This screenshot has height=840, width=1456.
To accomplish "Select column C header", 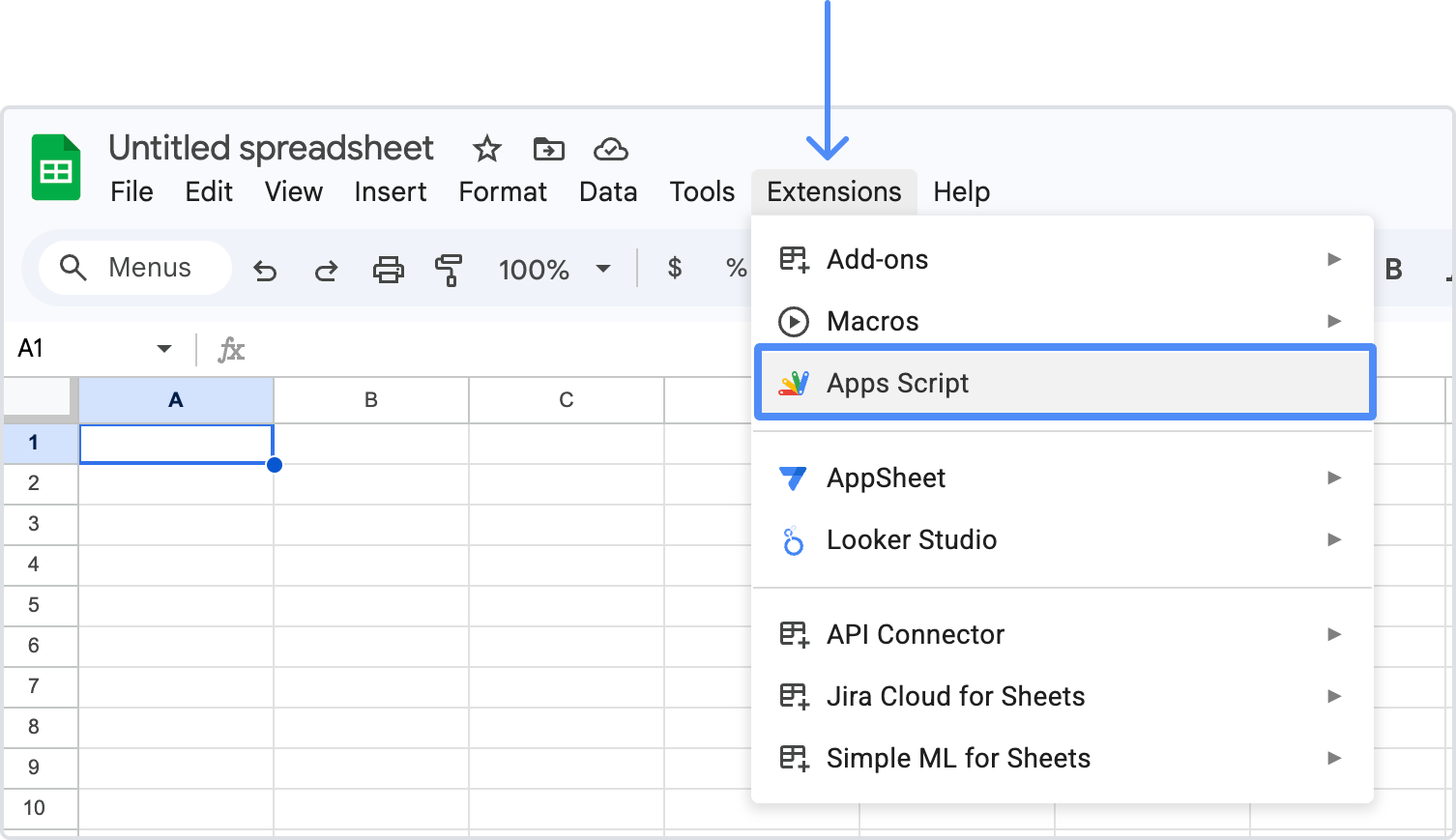I will click(567, 400).
